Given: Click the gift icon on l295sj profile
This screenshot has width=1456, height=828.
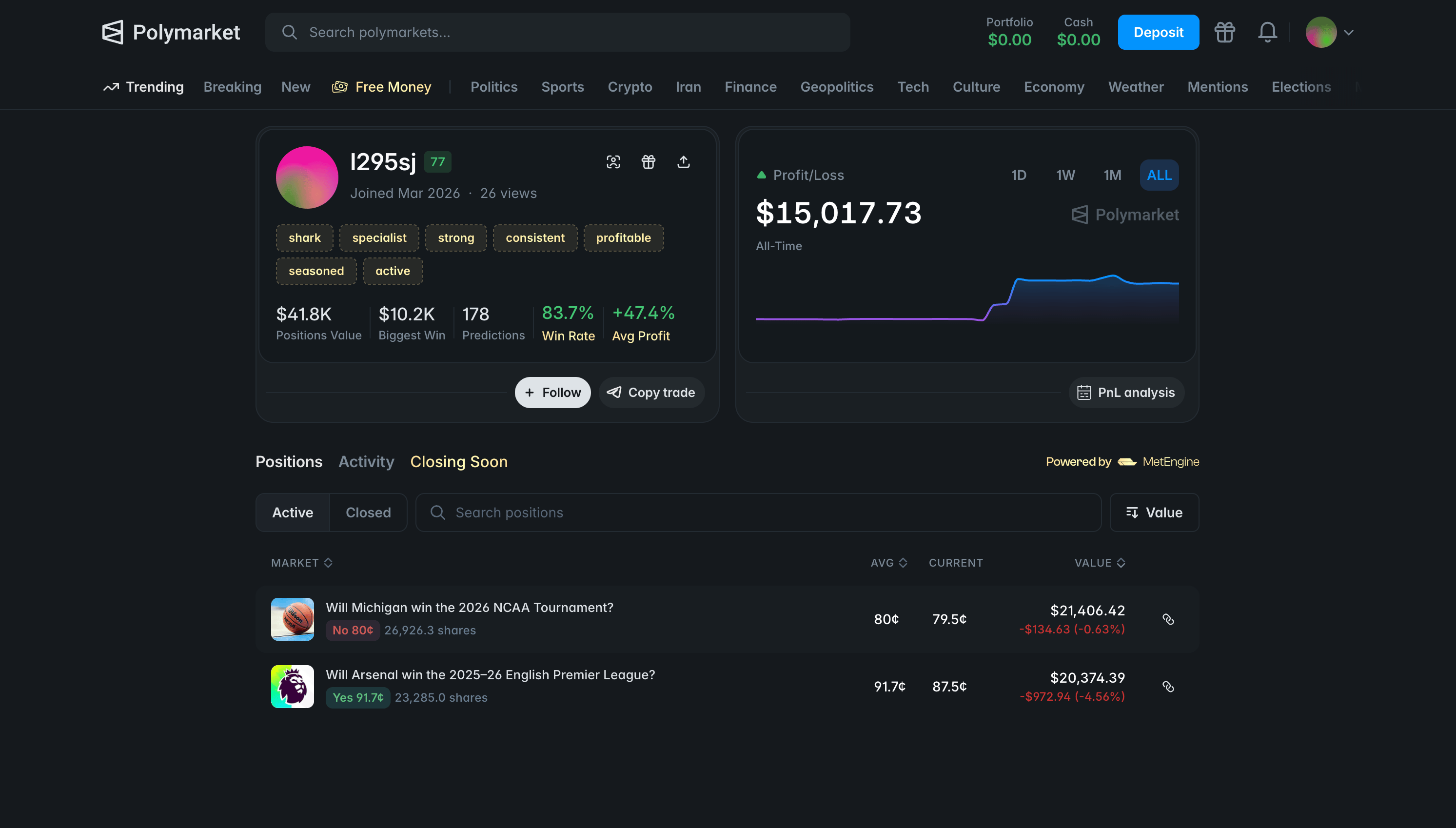Looking at the screenshot, I should pyautogui.click(x=648, y=162).
